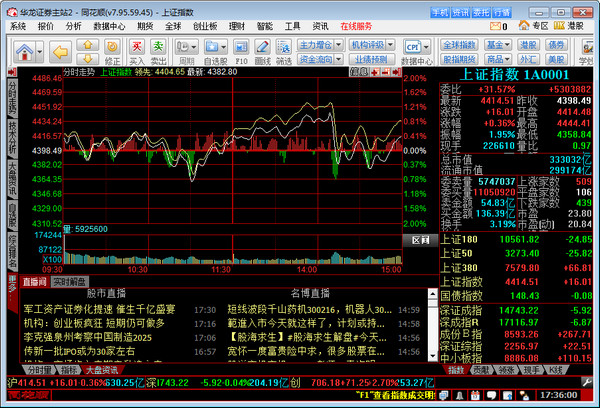The image size is (600, 408).
Task: Switch to the 分时量 bottom tab
Action: click(39, 370)
